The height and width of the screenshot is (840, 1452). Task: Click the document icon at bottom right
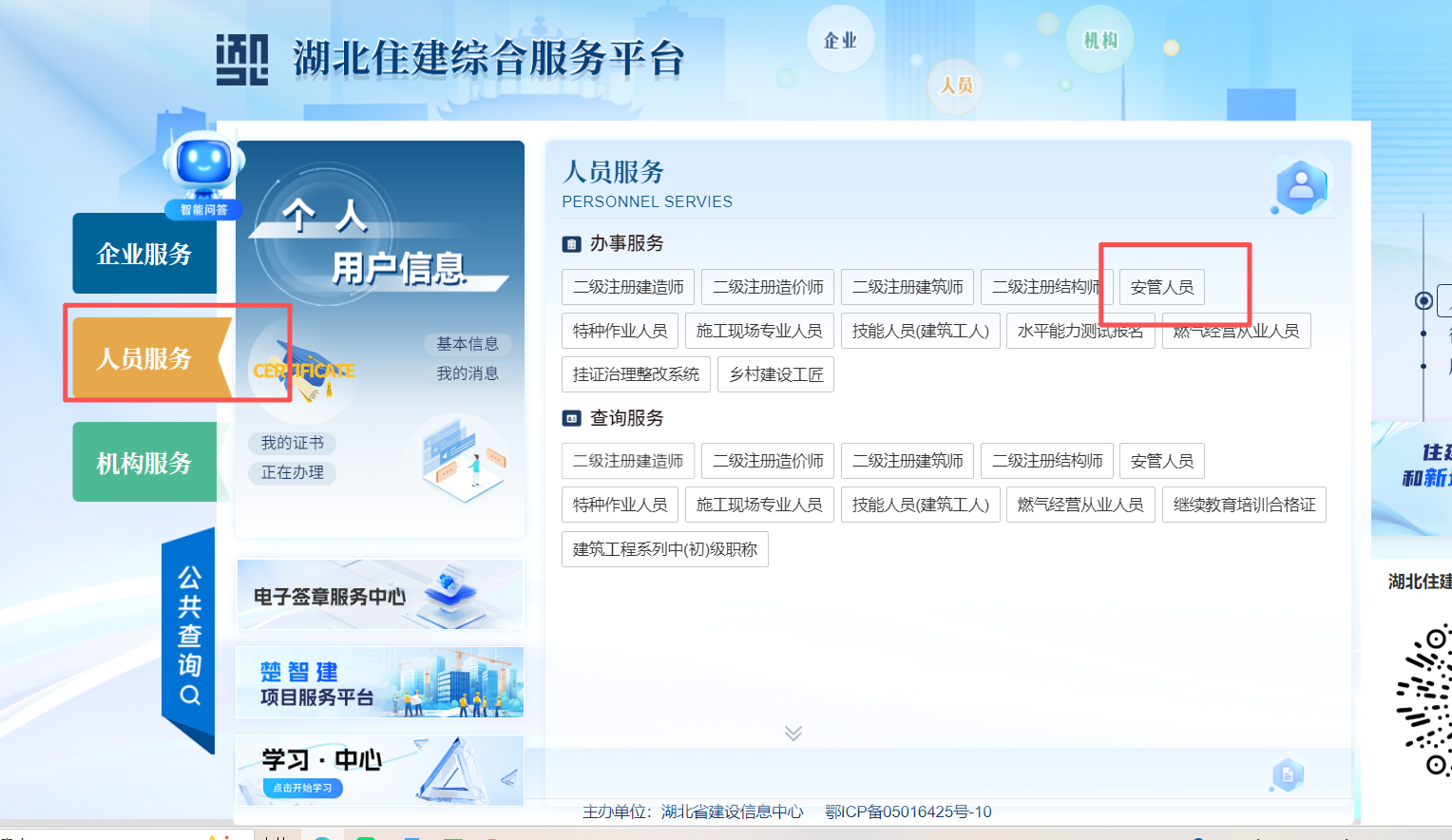pos(1288,774)
